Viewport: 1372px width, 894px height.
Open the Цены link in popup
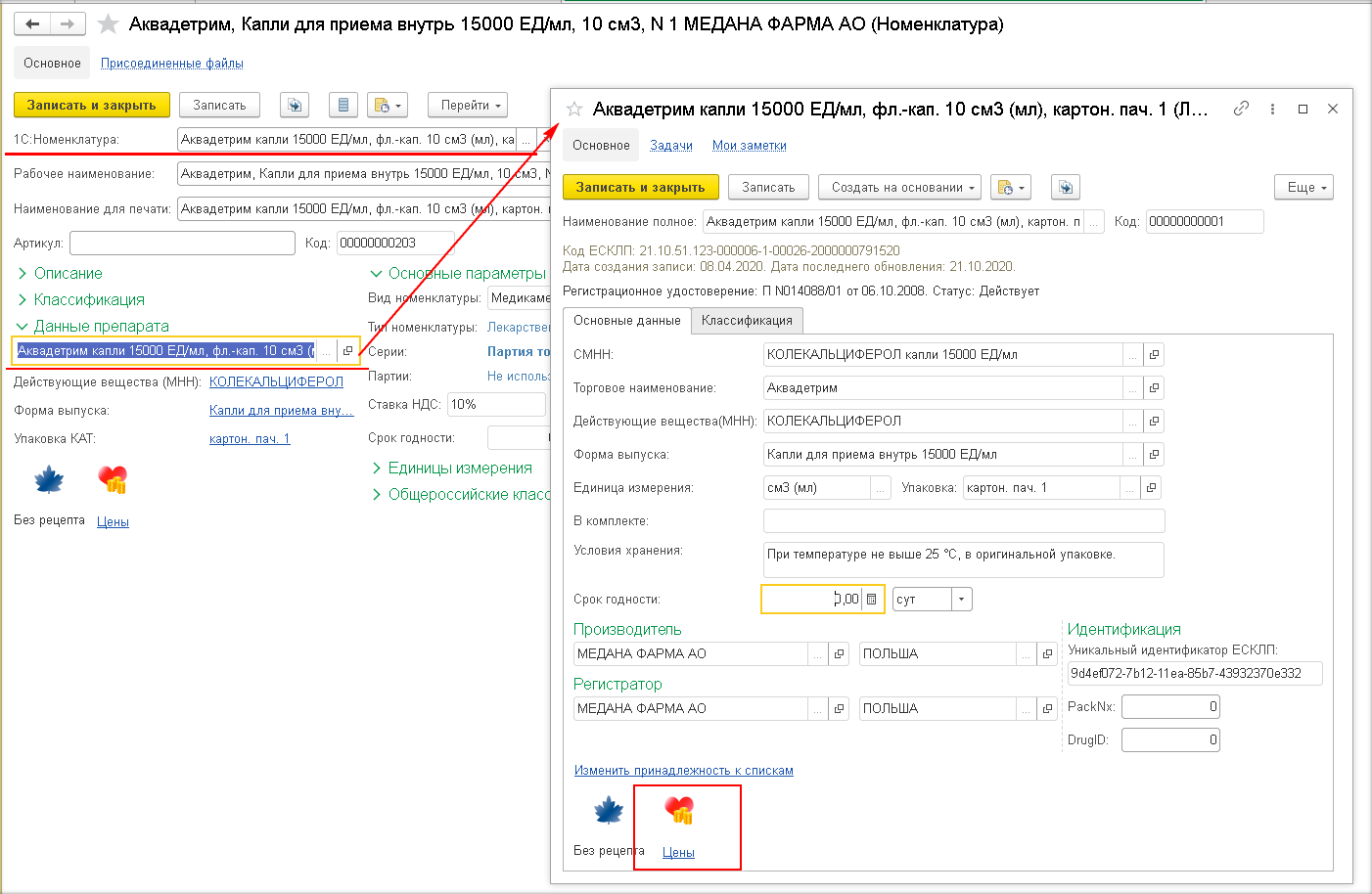point(678,853)
